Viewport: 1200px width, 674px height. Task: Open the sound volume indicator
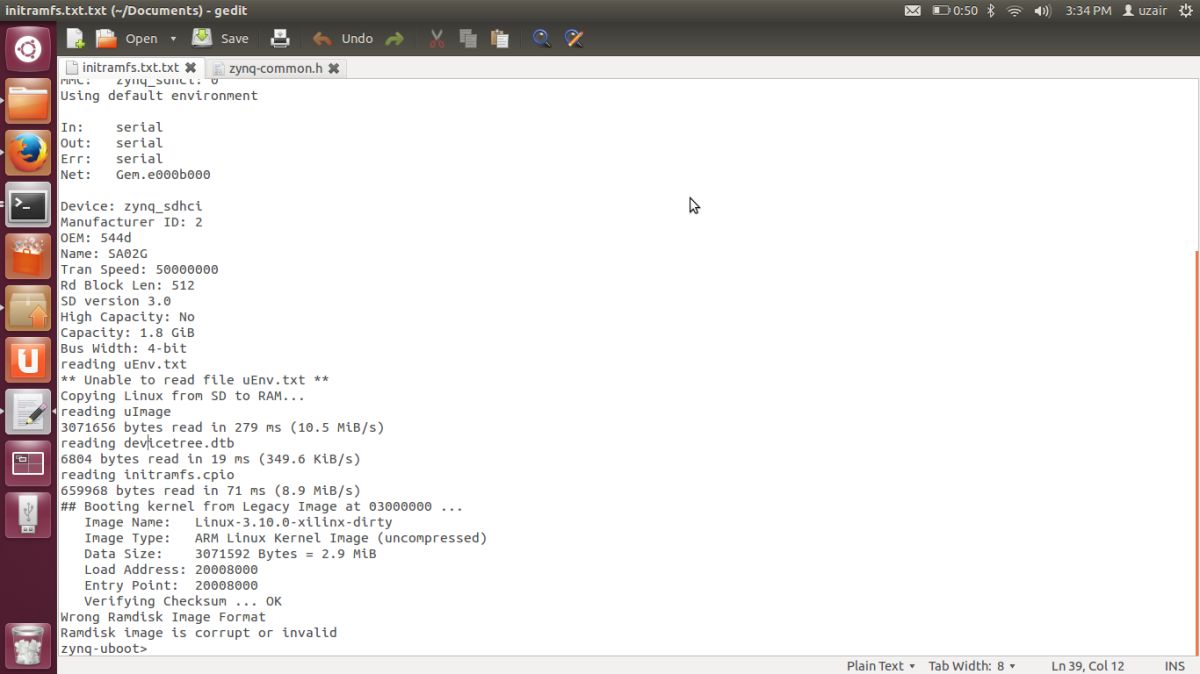(1042, 11)
